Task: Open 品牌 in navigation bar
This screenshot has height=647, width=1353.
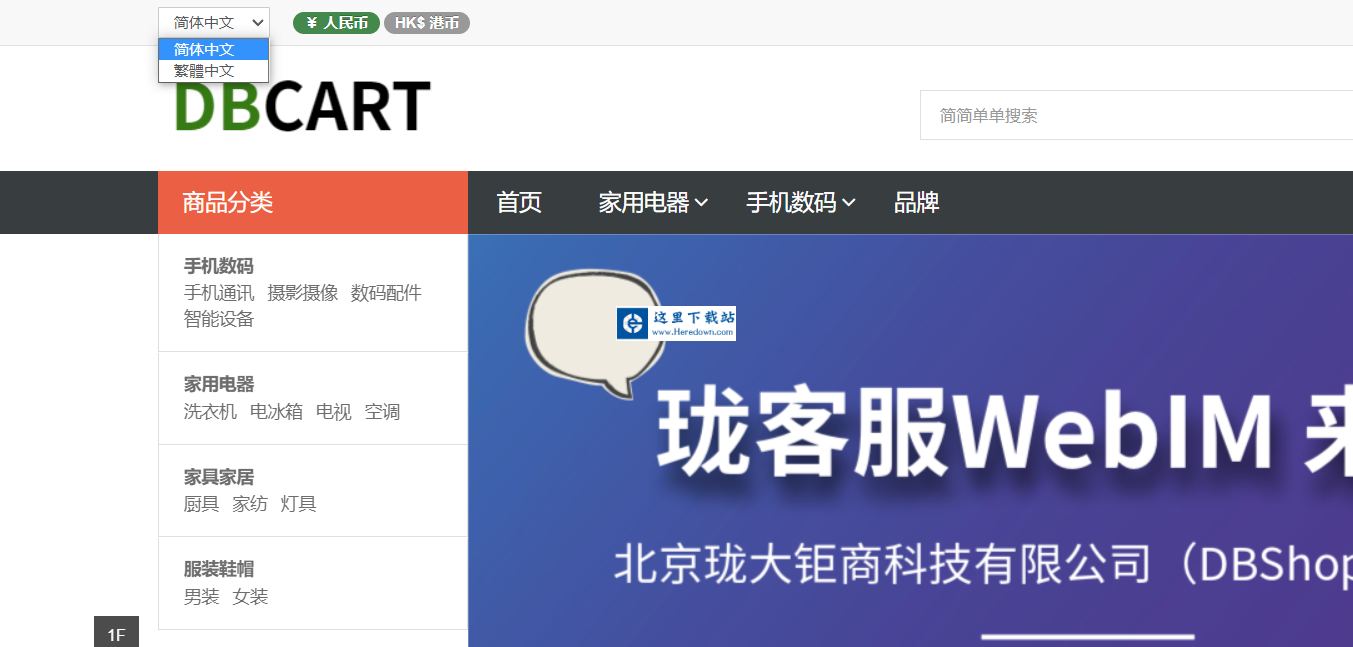Action: (916, 202)
